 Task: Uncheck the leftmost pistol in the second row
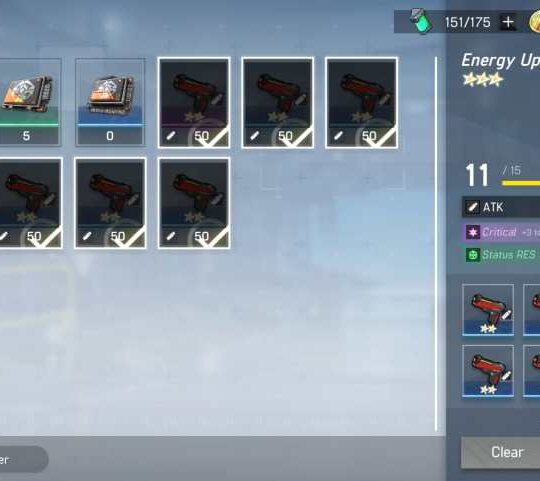coord(31,203)
